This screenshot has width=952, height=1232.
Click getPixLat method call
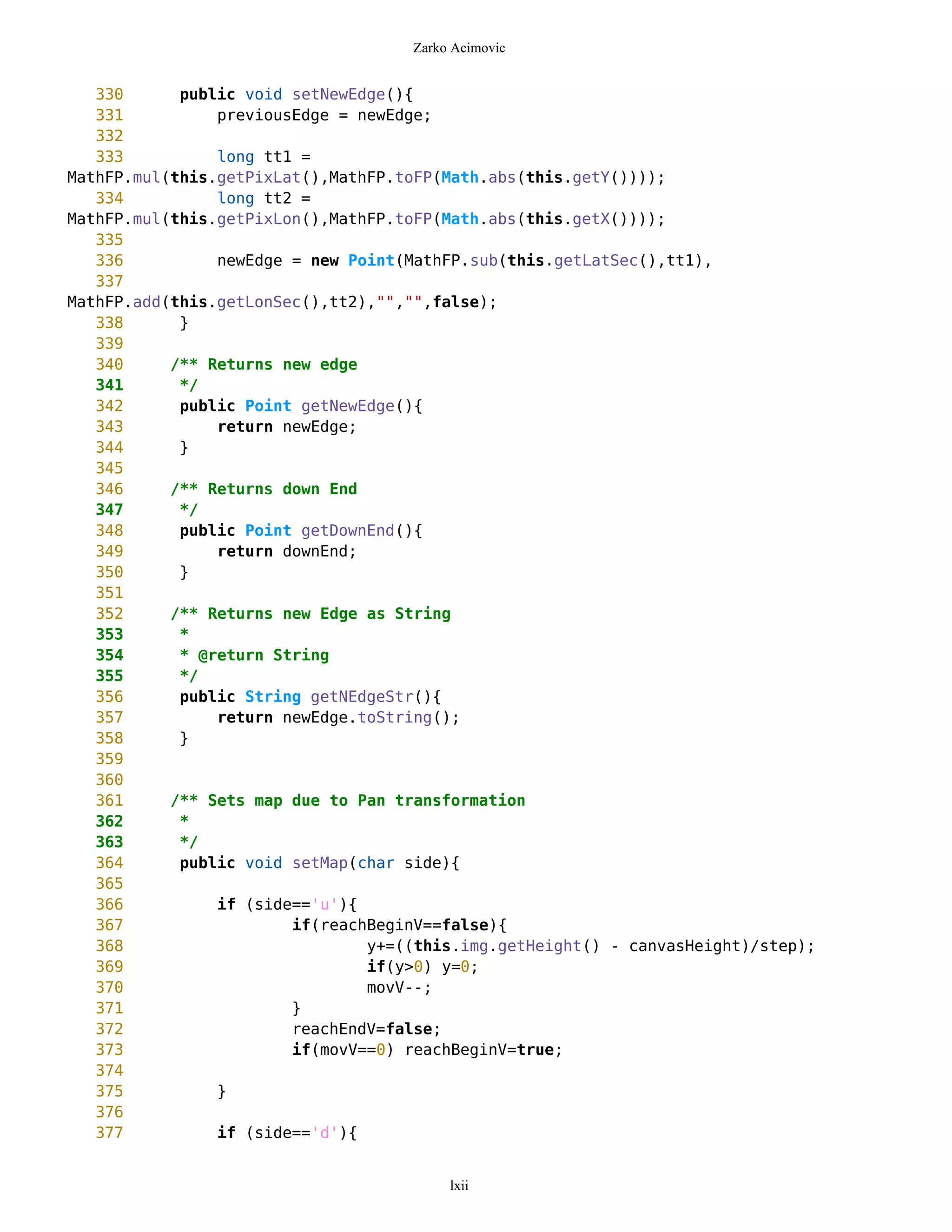tap(259, 178)
